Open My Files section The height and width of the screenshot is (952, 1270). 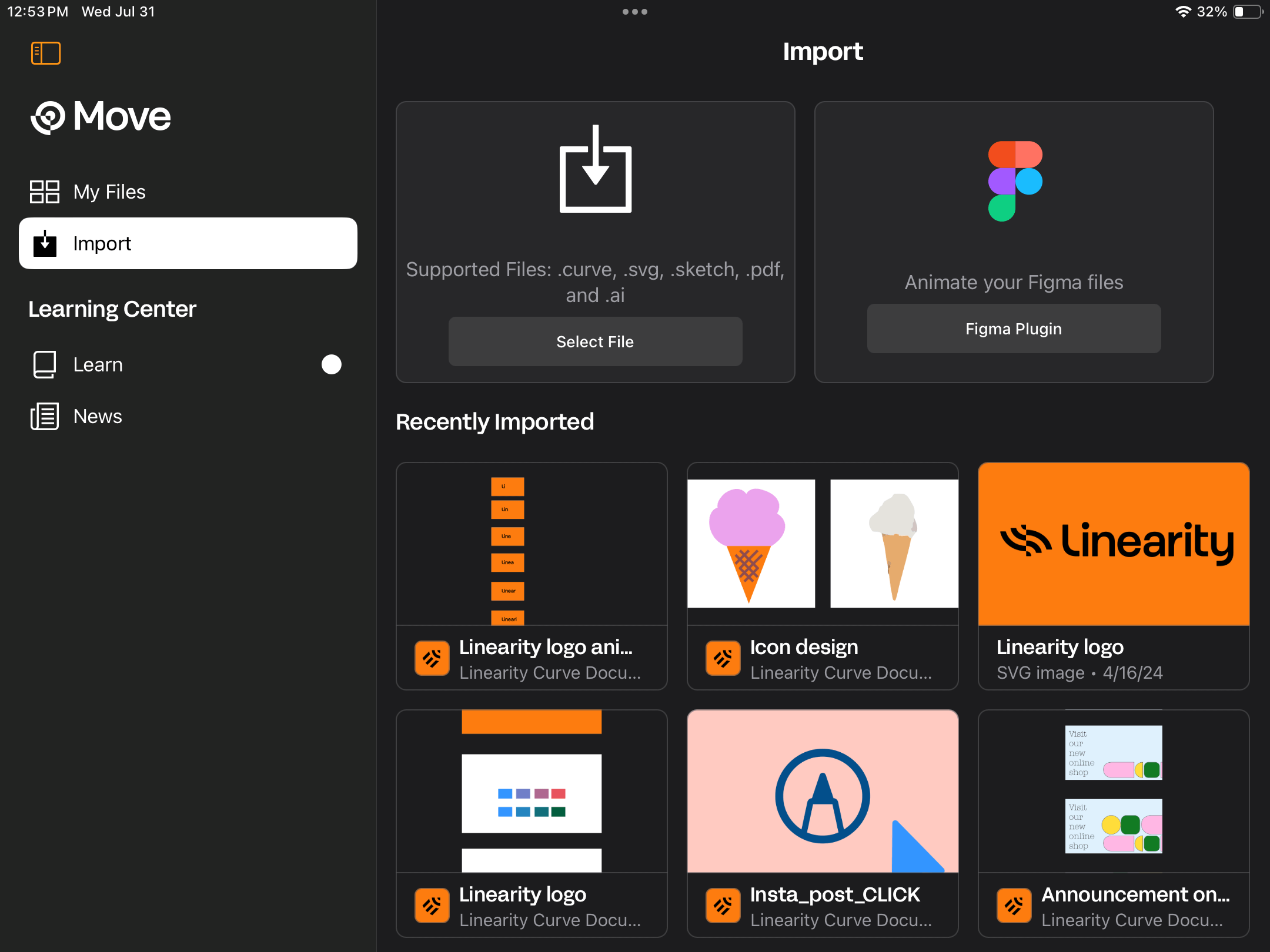coord(188,192)
